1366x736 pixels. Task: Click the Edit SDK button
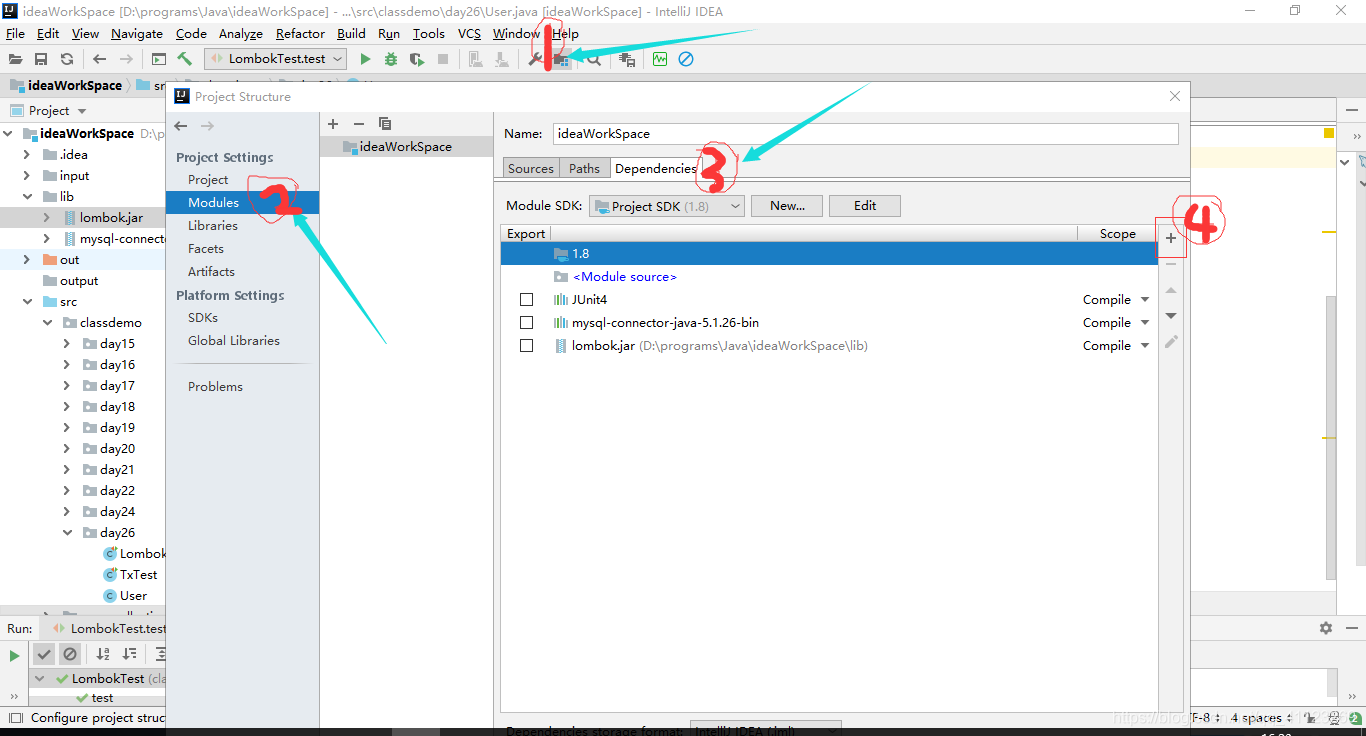(865, 206)
